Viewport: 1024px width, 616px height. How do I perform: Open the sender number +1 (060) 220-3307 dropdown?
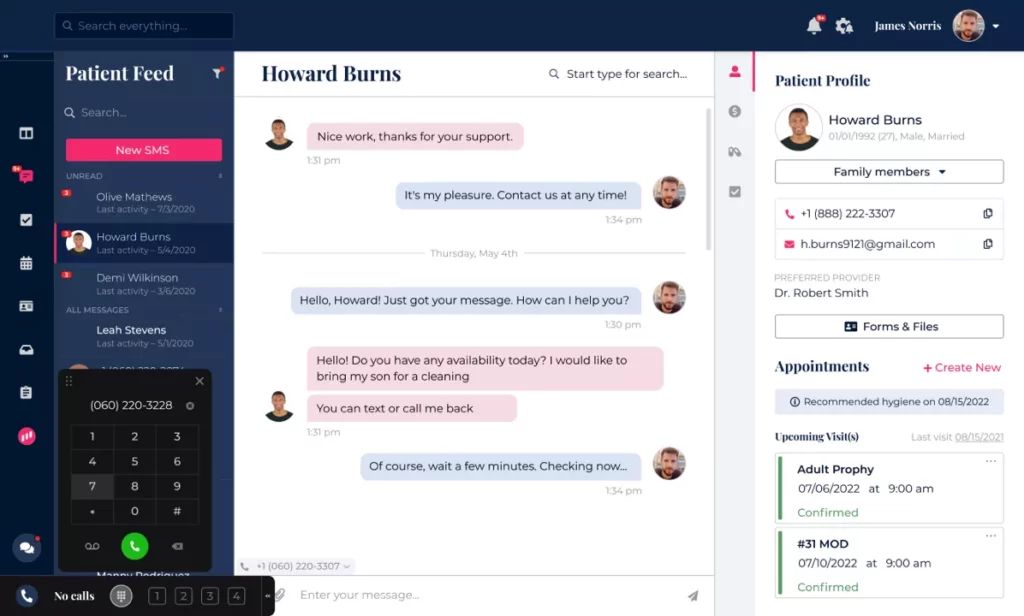[x=296, y=566]
